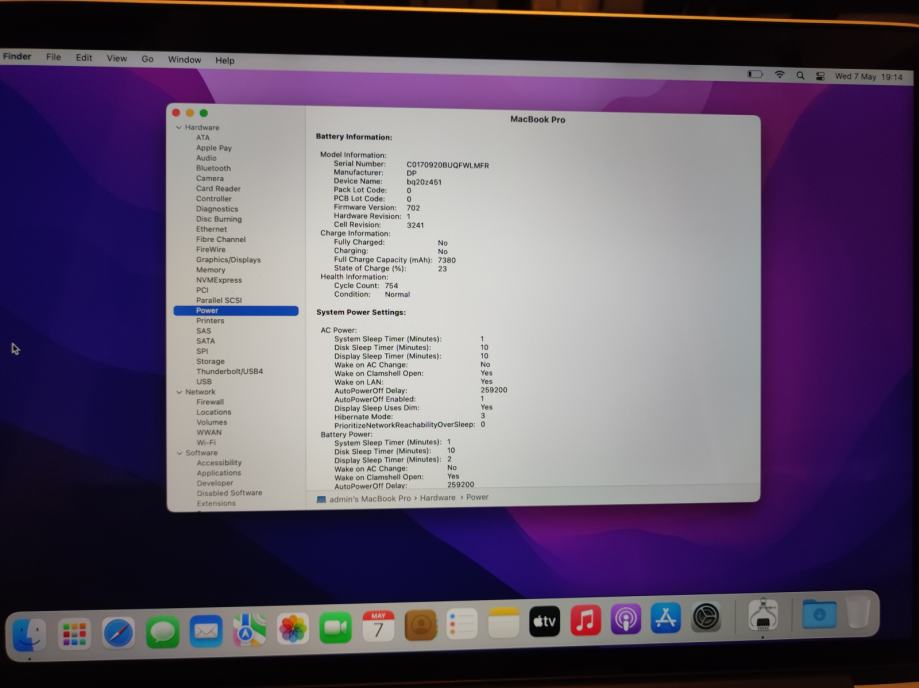Open Launchpad in the Dock
This screenshot has width=919, height=688.
click(x=74, y=633)
